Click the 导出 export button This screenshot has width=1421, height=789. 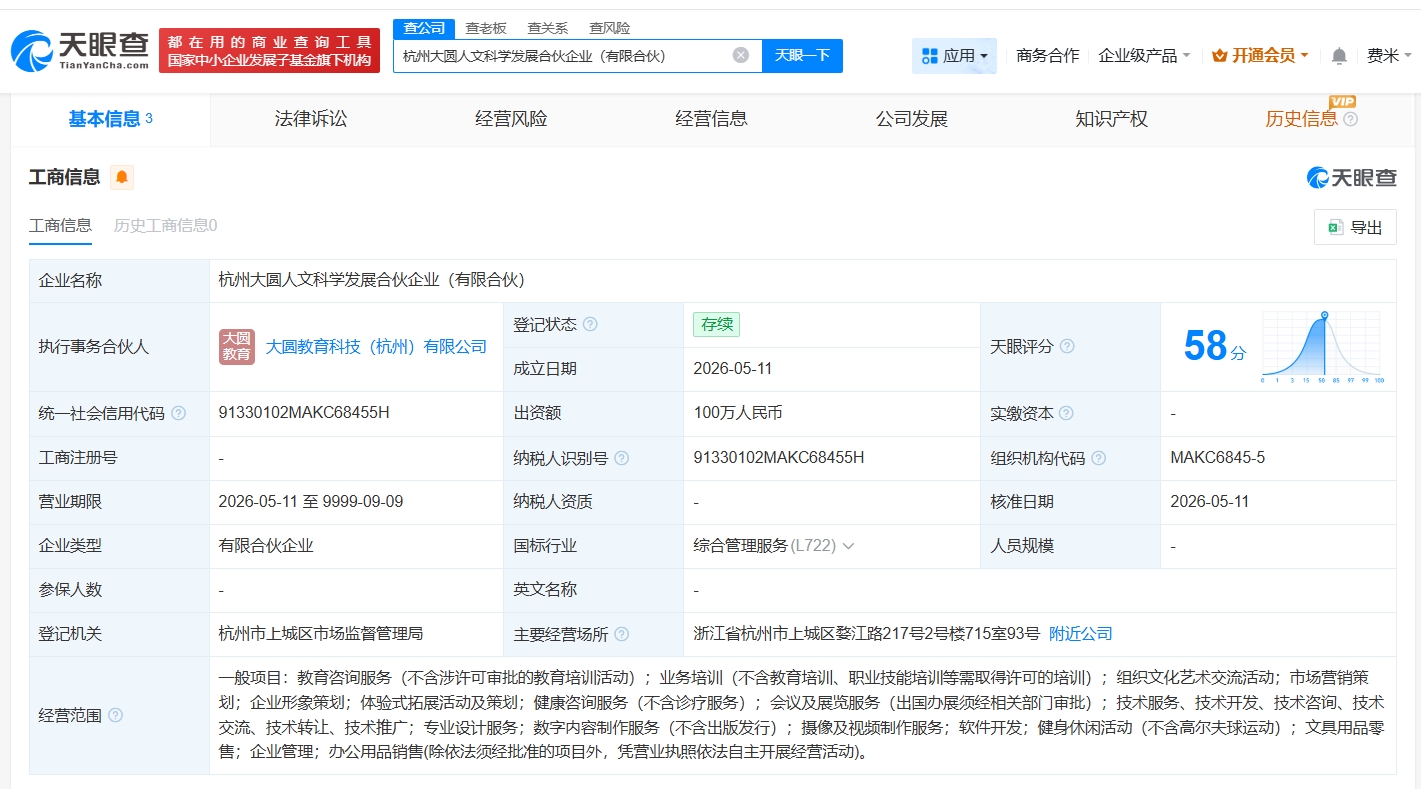click(1355, 227)
